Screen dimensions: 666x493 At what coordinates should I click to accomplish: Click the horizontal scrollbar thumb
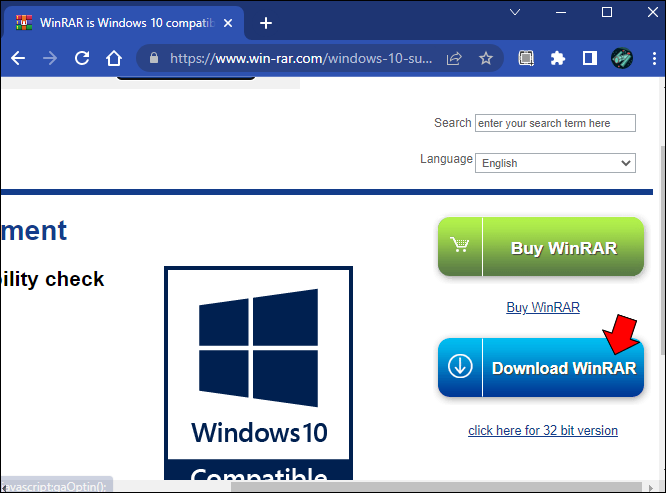(x=436, y=487)
